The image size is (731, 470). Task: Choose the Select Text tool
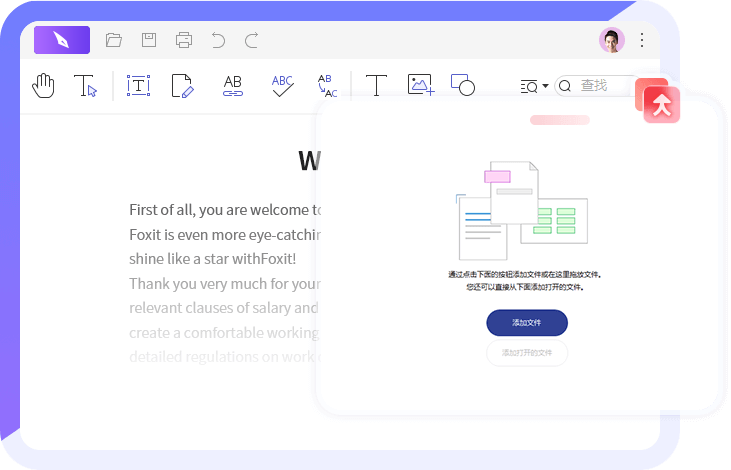pyautogui.click(x=86, y=86)
